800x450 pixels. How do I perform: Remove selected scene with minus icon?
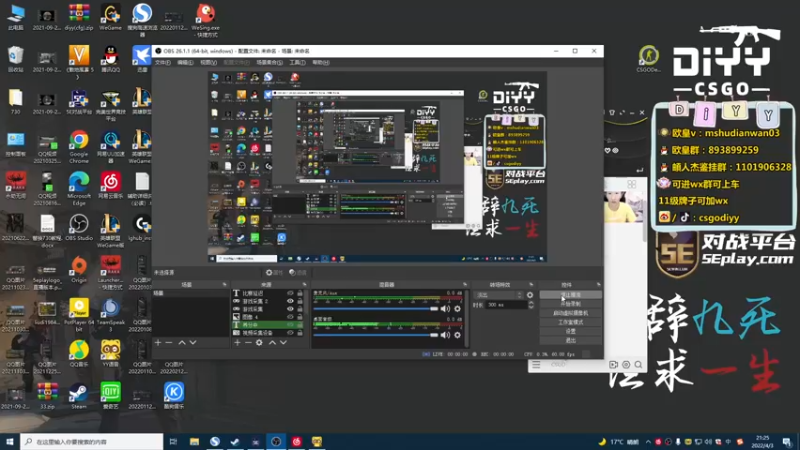tap(169, 343)
